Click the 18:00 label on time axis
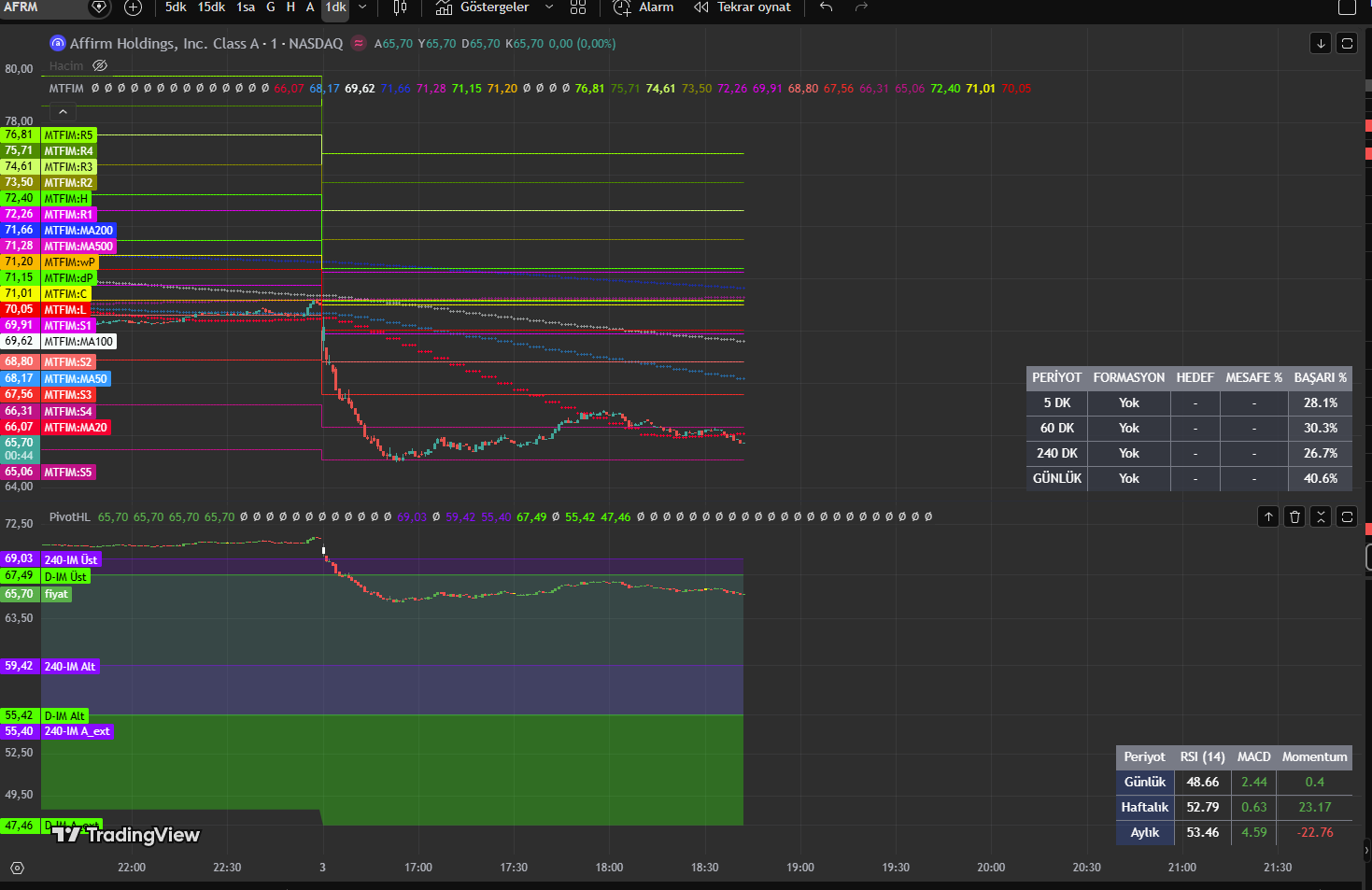This screenshot has height=890, width=1372. click(609, 868)
